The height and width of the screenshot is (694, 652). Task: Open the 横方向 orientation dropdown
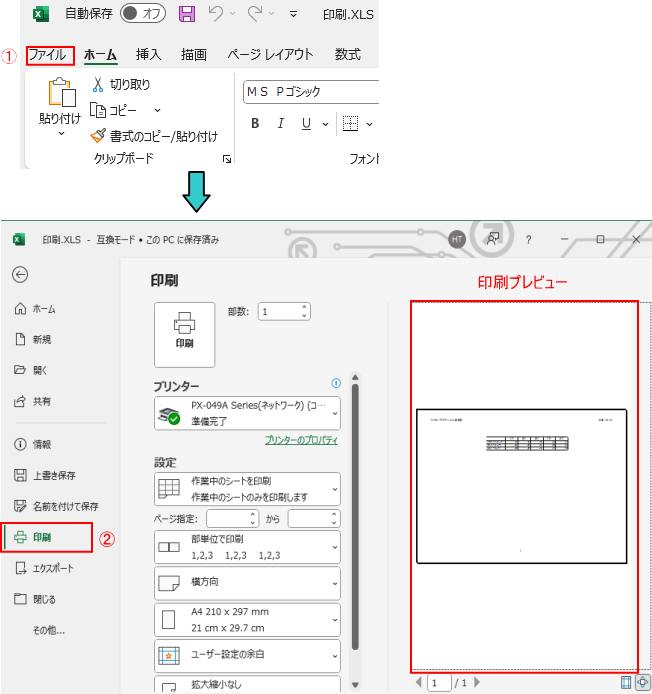[x=247, y=583]
